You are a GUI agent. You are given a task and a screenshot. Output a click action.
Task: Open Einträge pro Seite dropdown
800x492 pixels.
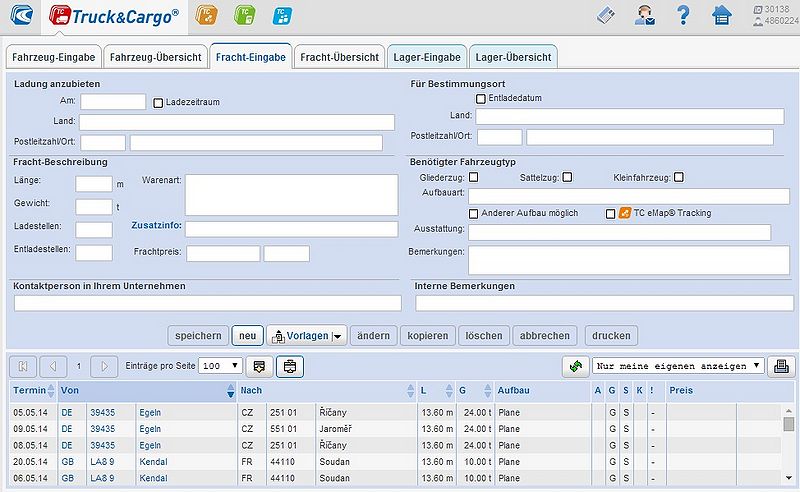pyautogui.click(x=220, y=366)
